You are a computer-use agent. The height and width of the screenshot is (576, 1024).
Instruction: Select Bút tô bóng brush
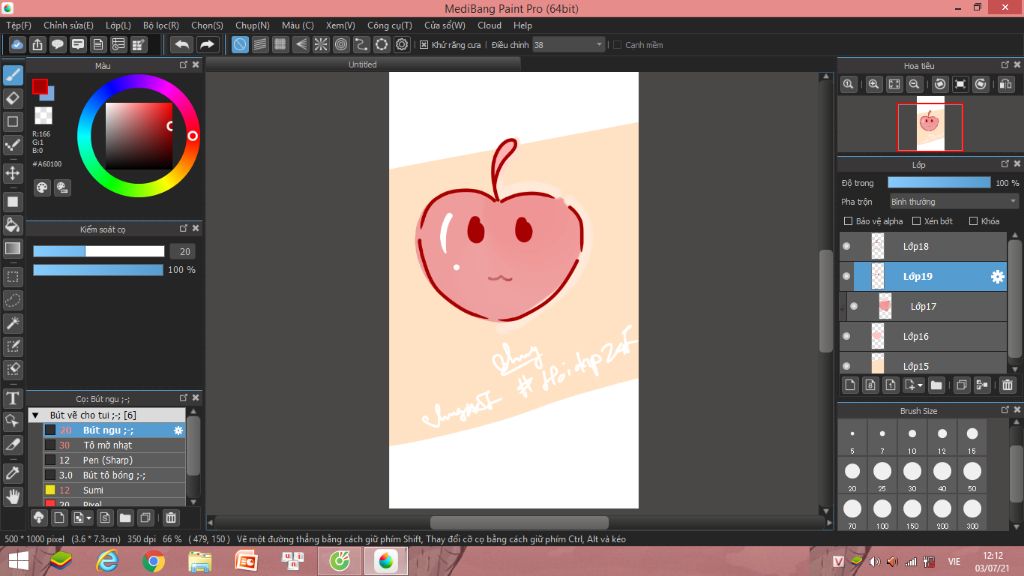(x=114, y=475)
